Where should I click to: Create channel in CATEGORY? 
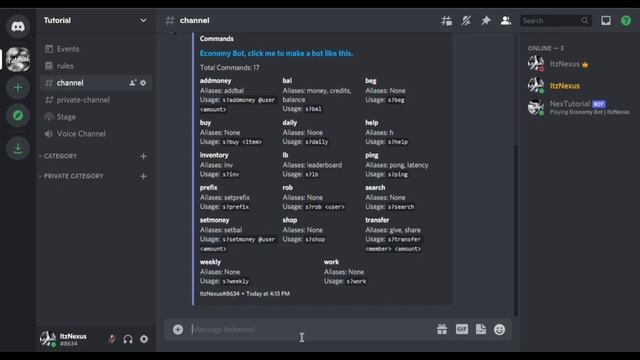[143, 156]
